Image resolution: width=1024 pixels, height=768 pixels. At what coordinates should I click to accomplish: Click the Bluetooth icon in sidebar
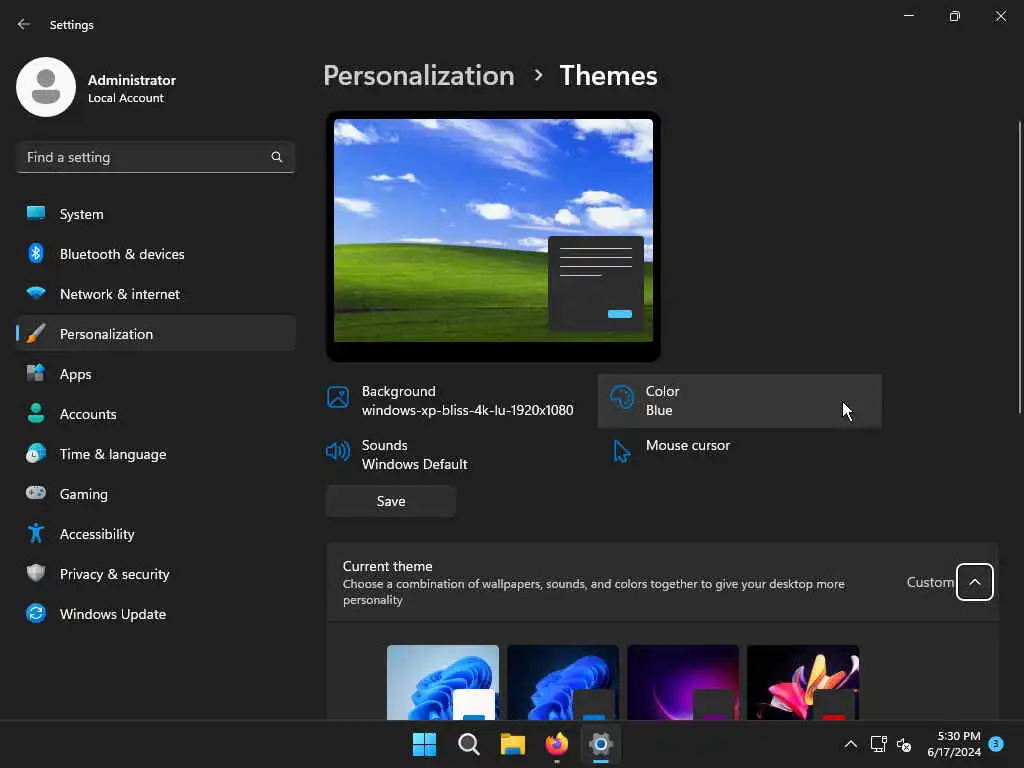[x=36, y=253]
